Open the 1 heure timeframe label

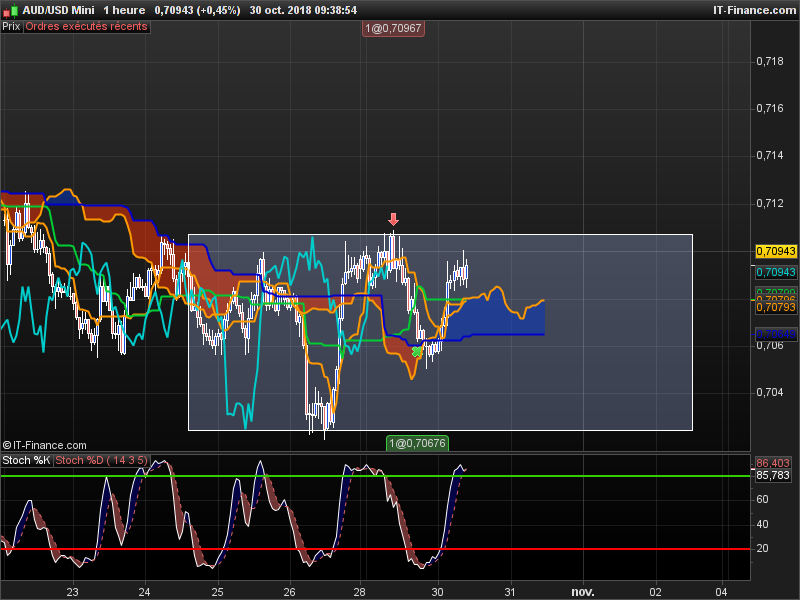[x=124, y=10]
